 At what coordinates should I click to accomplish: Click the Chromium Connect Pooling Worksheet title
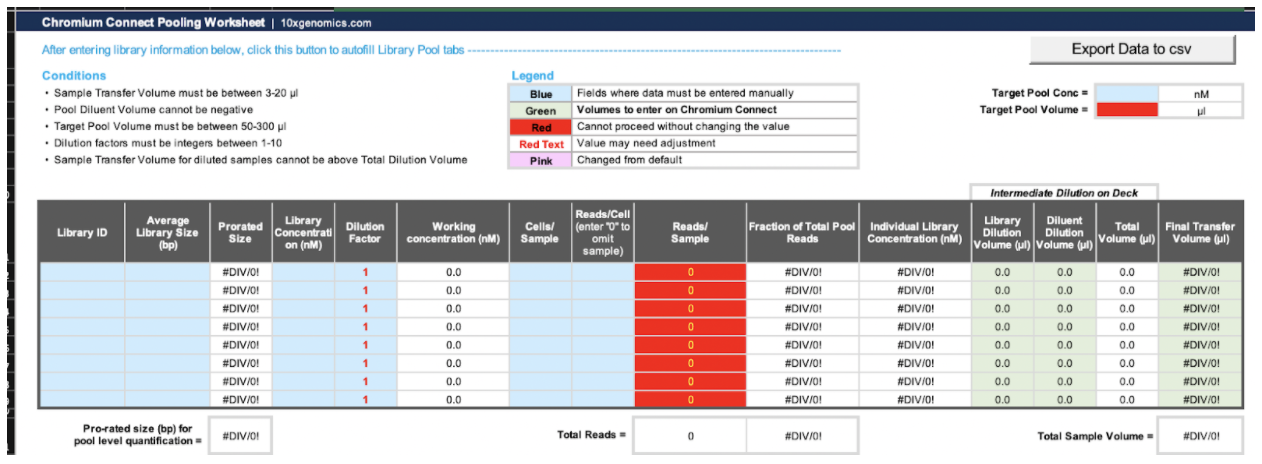[x=153, y=22]
